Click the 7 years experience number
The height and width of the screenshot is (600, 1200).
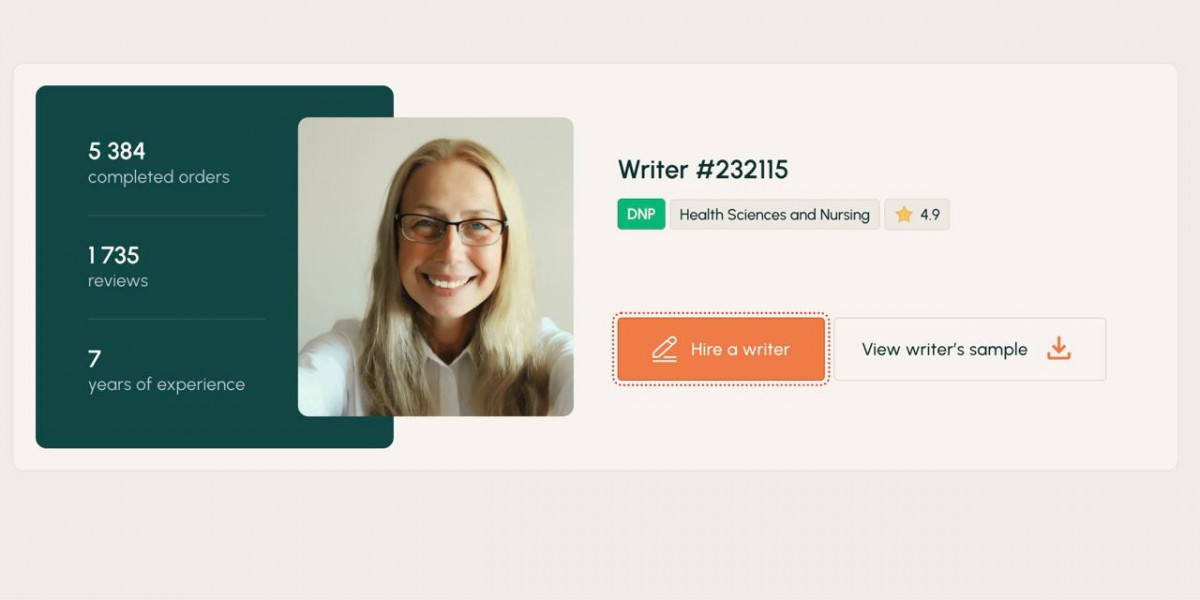pyautogui.click(x=94, y=359)
